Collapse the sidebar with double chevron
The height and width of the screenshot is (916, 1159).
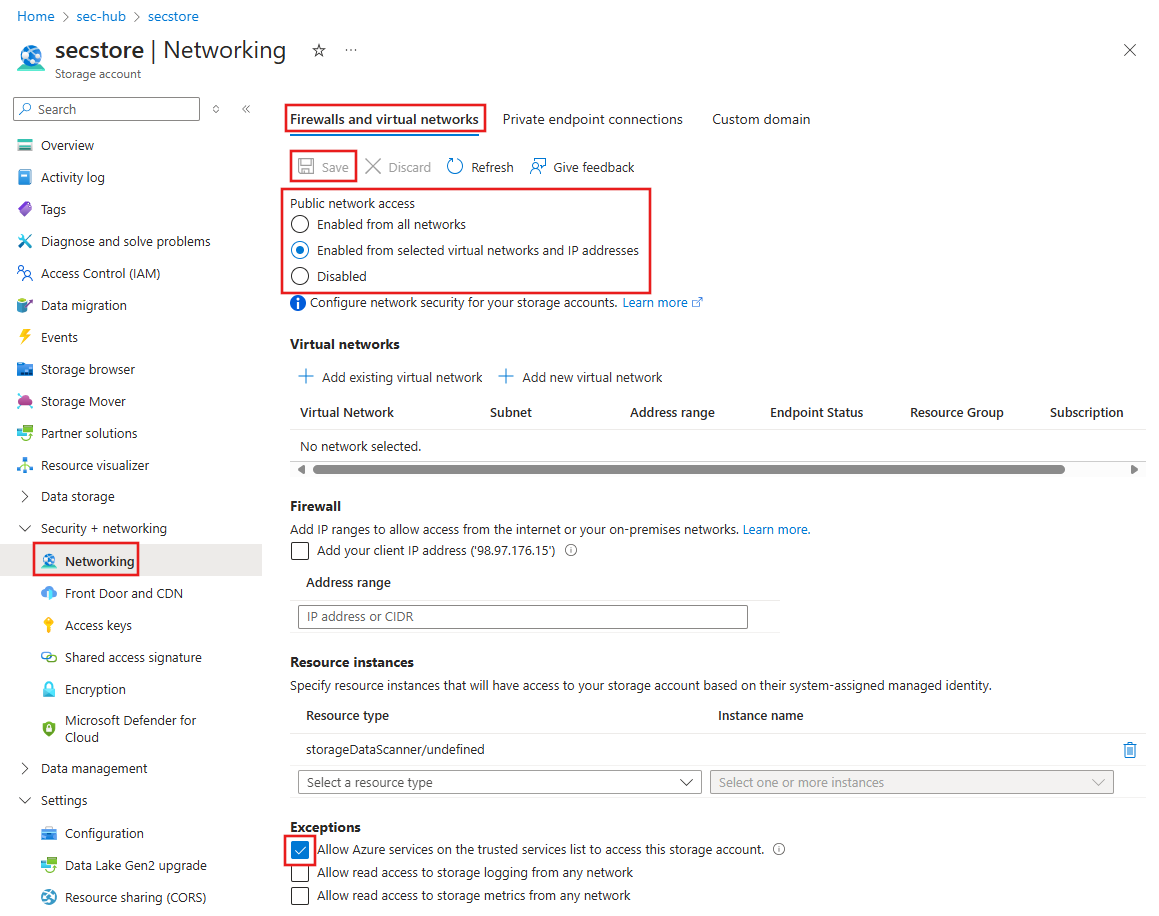246,109
